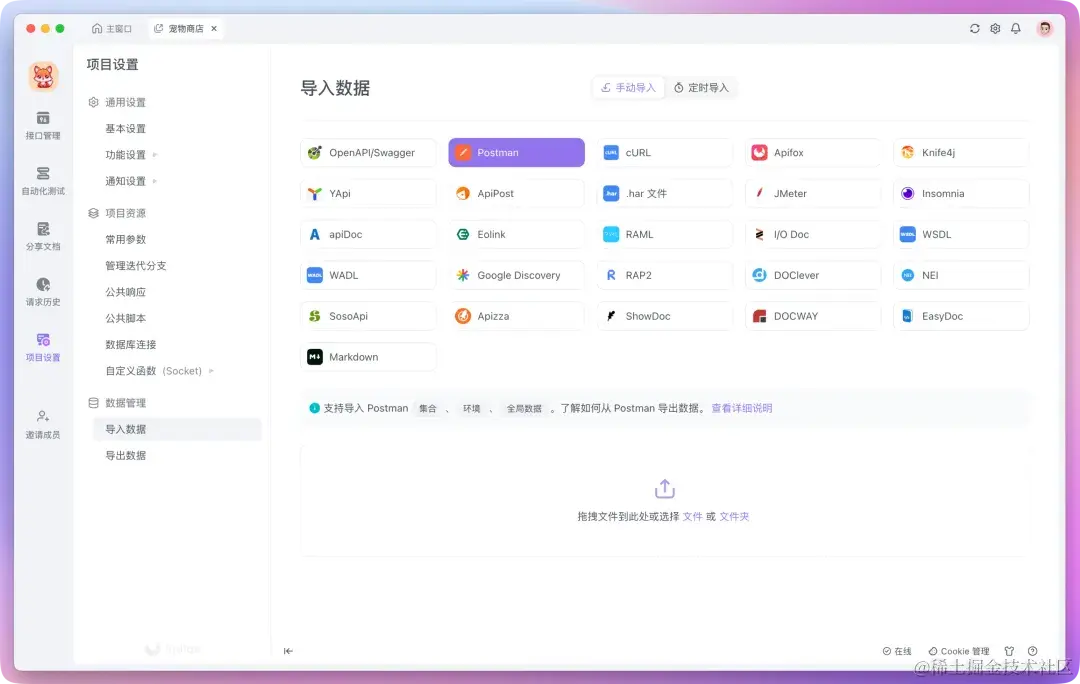Click the theme shirt icon bottom right
This screenshot has width=1080, height=684.
pyautogui.click(x=1010, y=650)
